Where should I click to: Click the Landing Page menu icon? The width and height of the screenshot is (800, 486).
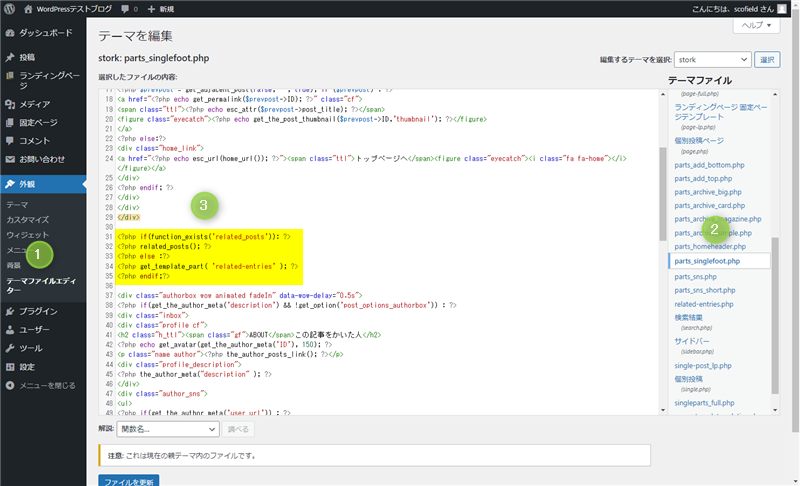tap(10, 75)
